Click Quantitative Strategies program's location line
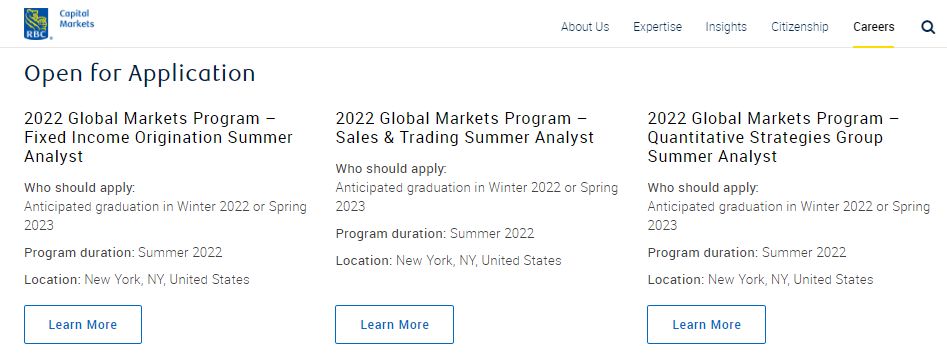Viewport: 947px width, 364px height. pyautogui.click(x=760, y=279)
